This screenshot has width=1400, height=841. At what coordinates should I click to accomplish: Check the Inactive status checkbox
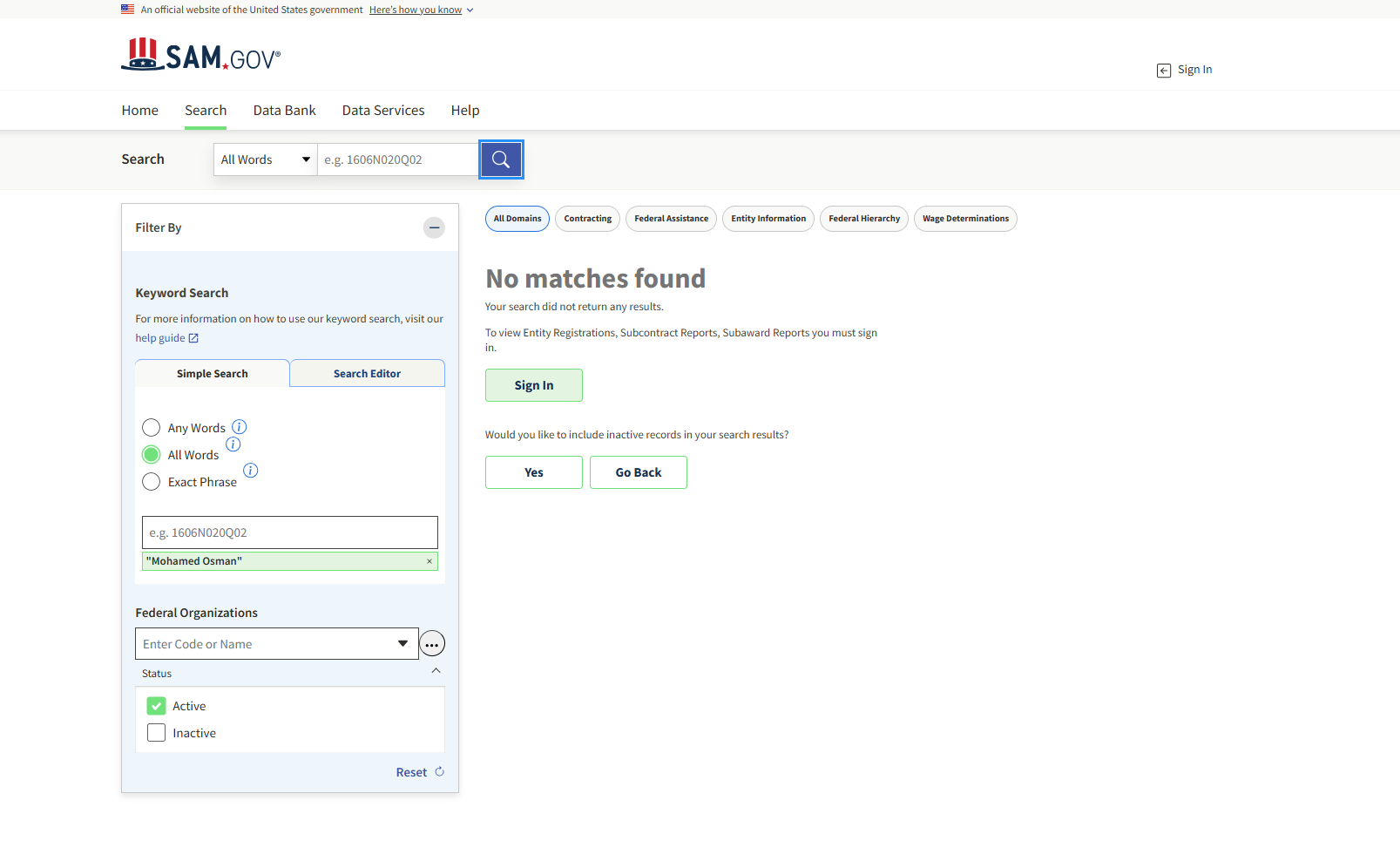click(157, 733)
